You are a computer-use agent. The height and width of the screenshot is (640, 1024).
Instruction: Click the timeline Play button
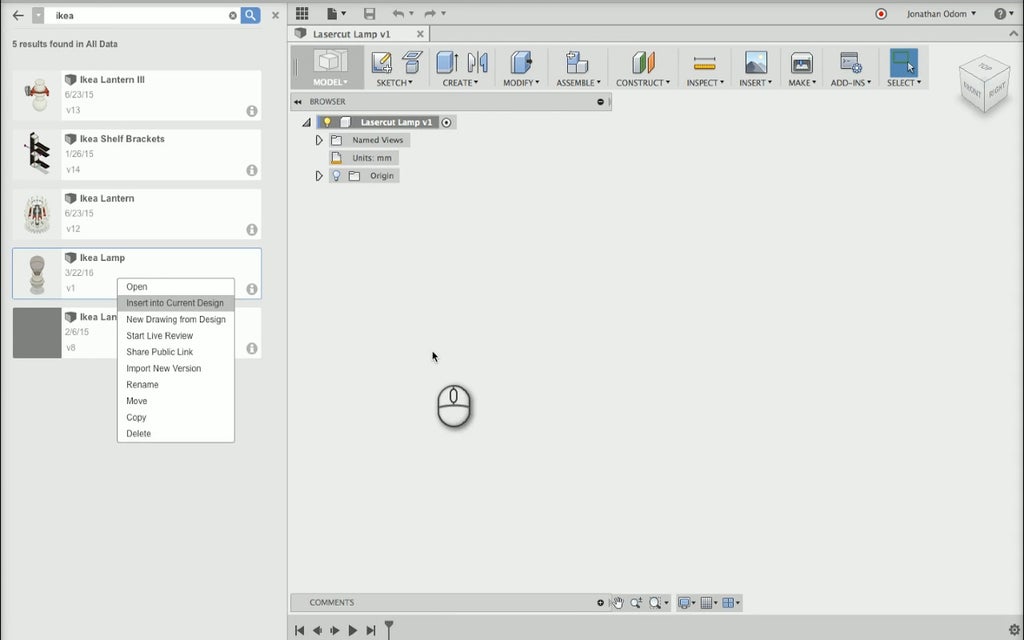353,630
